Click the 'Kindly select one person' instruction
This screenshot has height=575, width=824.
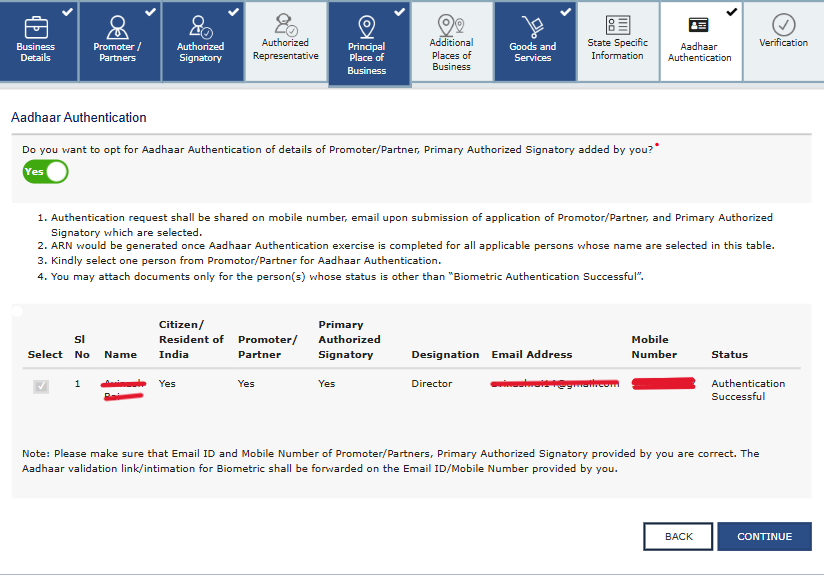tap(245, 261)
